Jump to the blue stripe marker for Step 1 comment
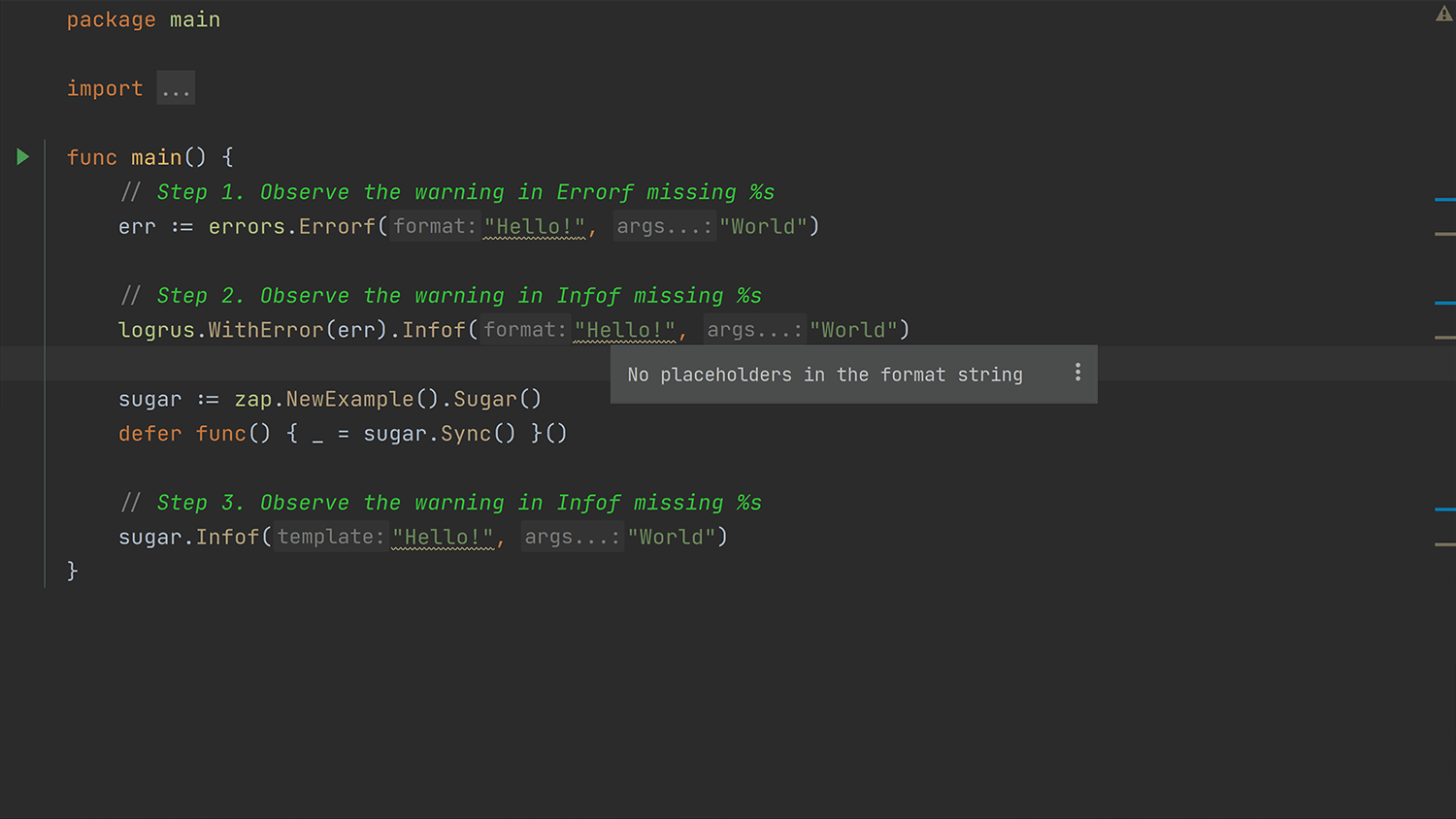Viewport: 1456px width, 819px height. coord(1444,199)
